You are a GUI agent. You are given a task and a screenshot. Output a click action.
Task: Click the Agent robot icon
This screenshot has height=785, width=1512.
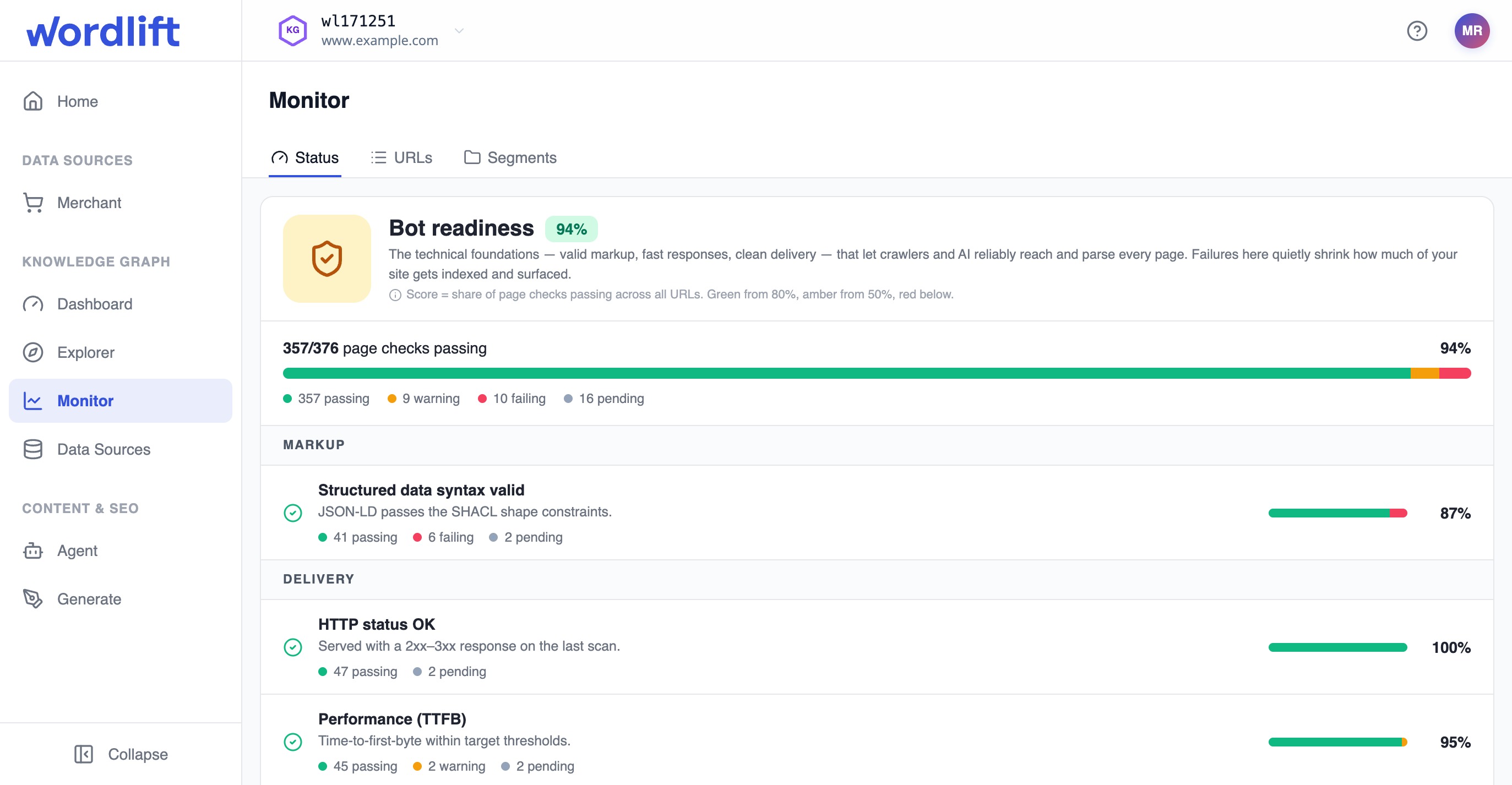click(33, 550)
